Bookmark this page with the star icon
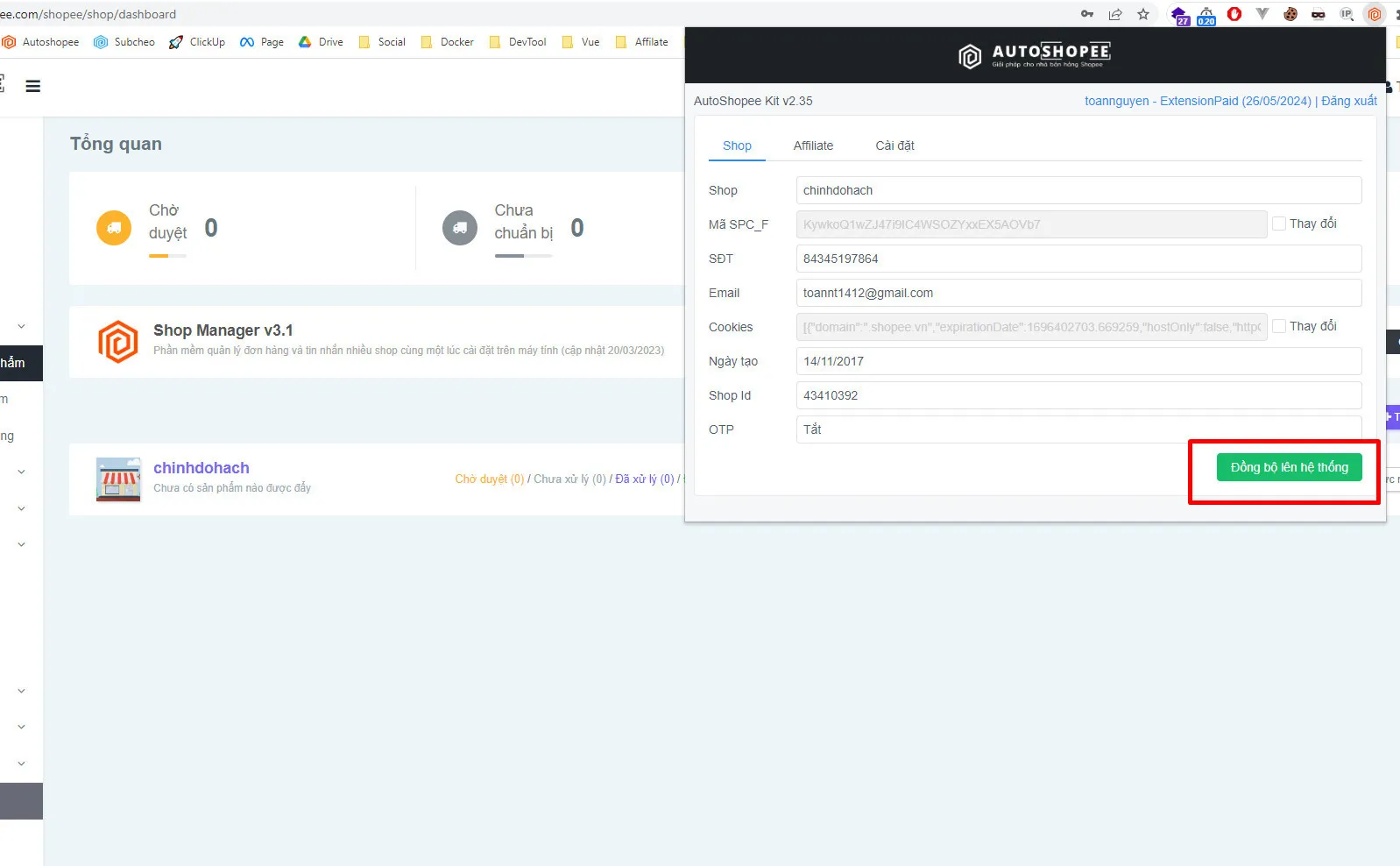Viewport: 1400px width, 866px height. (1143, 14)
